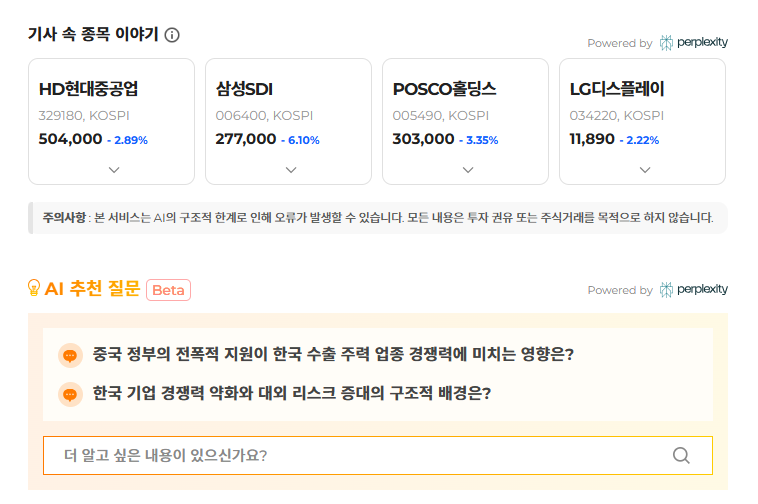Select the LG디스플레이 stock title
Screen dimensions: 758x504
617,89
